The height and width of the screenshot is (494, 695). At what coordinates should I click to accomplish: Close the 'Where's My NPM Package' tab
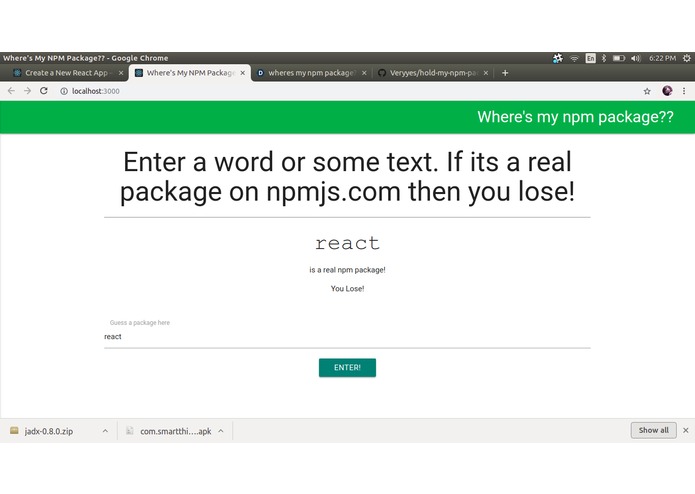click(242, 73)
